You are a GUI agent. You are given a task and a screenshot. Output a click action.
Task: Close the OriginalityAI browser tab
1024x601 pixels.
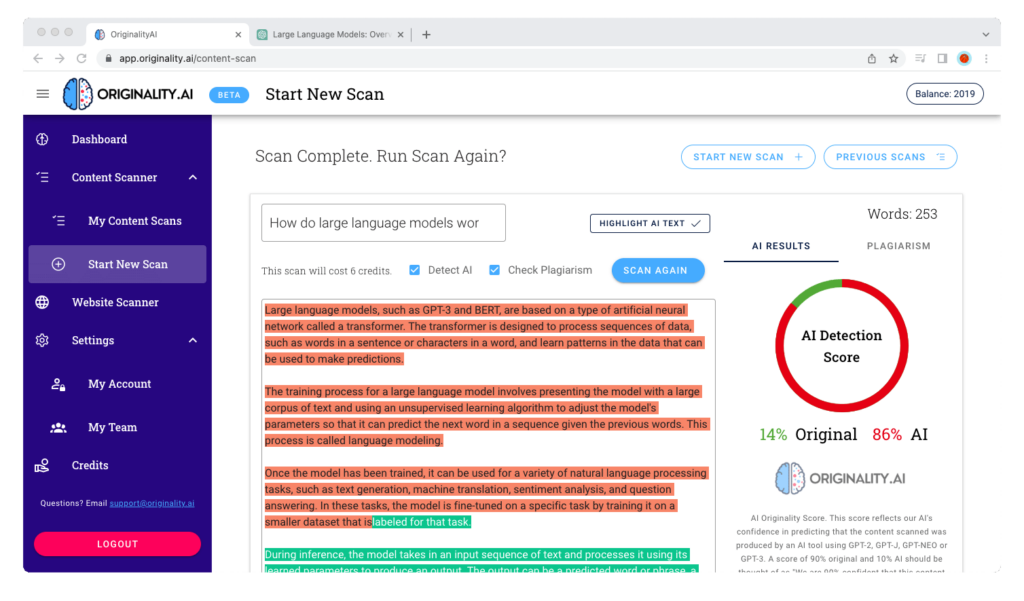point(238,35)
